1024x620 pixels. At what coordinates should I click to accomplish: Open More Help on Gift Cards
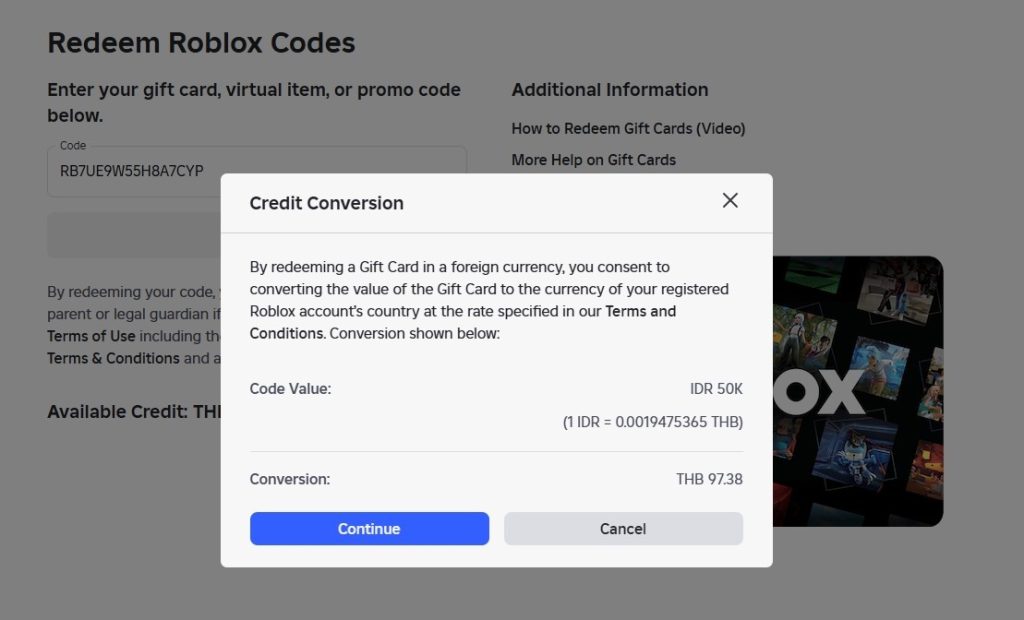point(593,160)
